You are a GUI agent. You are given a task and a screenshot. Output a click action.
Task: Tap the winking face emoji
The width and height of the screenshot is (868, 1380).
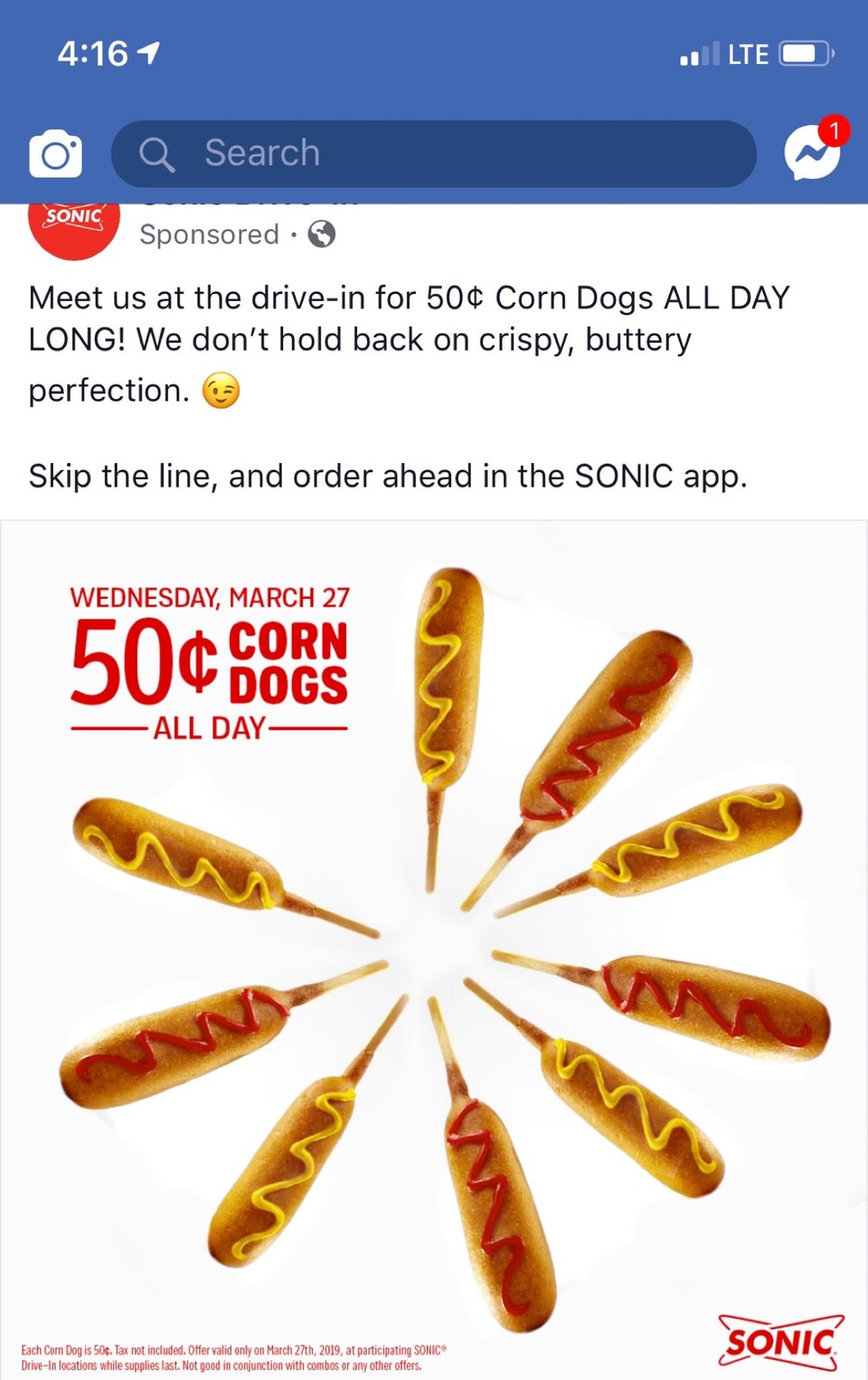click(221, 392)
